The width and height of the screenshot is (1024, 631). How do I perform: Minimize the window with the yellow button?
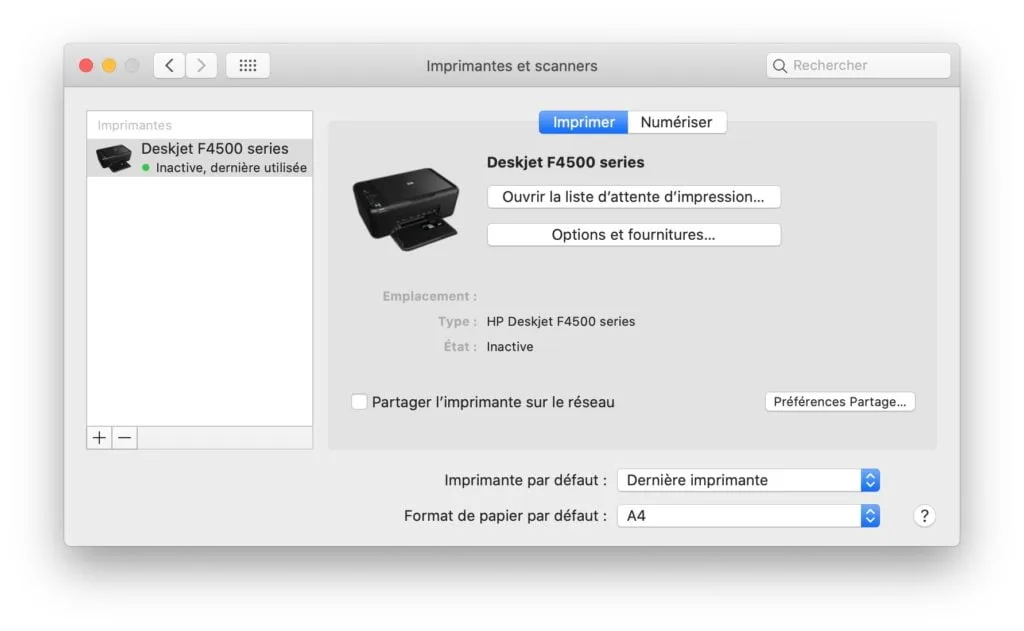(109, 65)
